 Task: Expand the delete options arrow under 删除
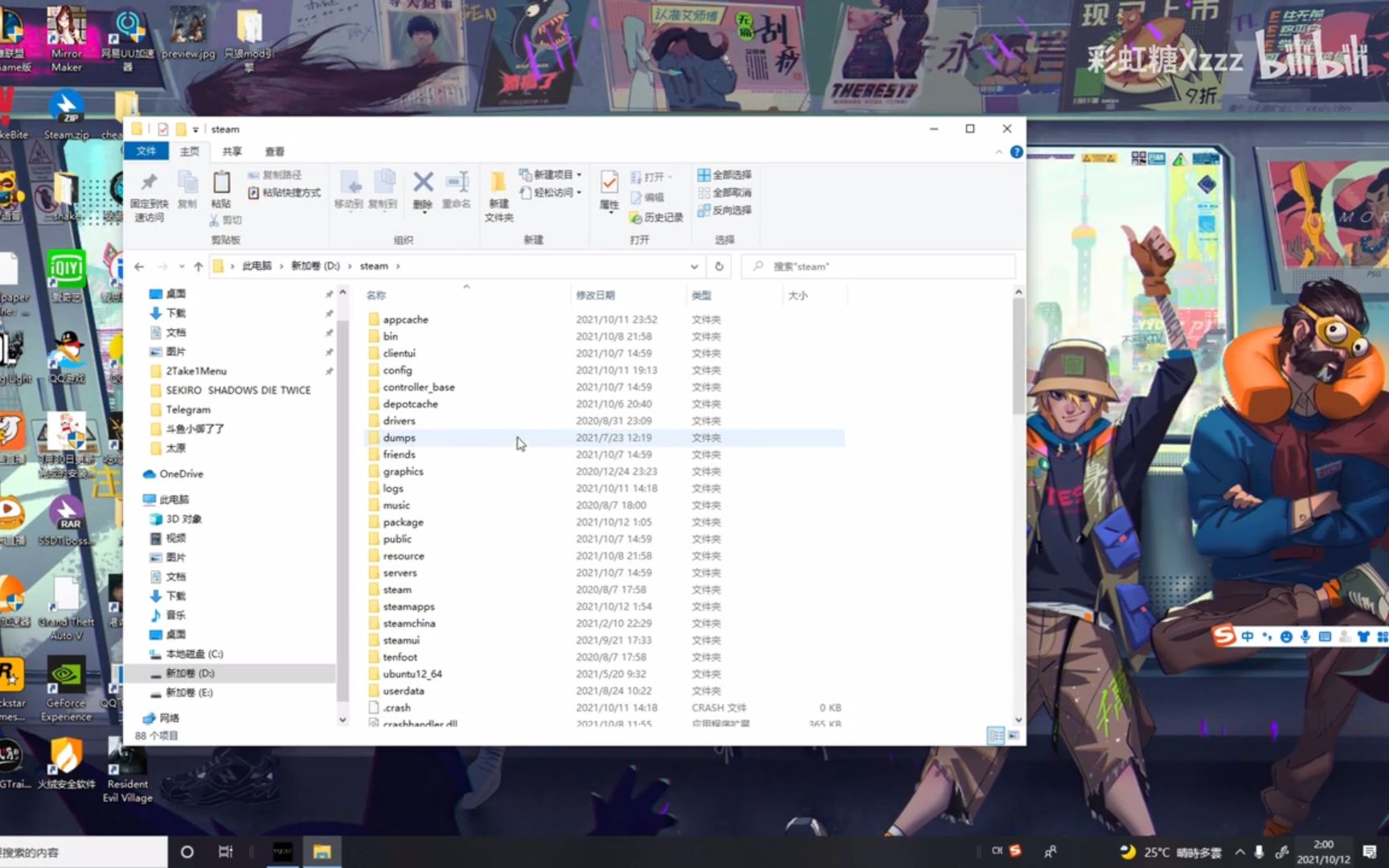point(423,212)
